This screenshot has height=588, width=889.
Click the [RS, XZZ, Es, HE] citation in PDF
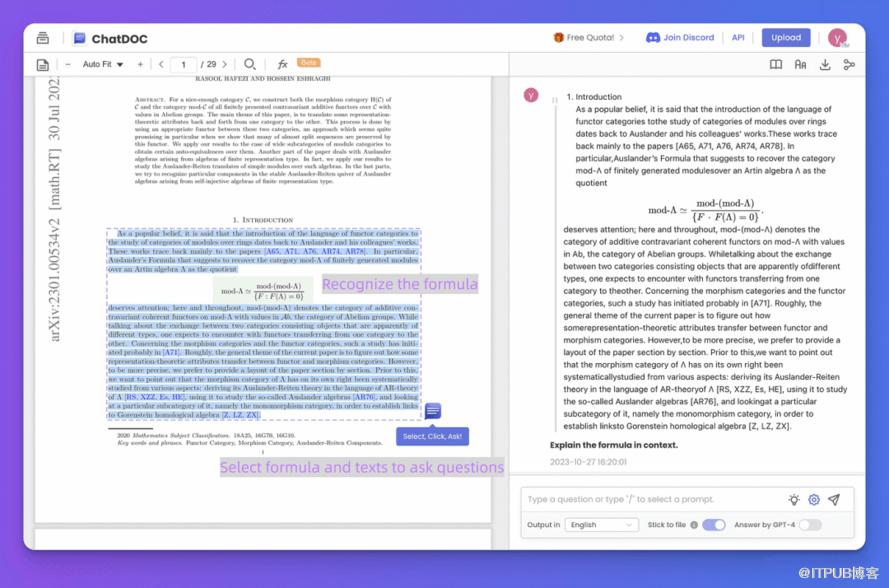pos(154,397)
